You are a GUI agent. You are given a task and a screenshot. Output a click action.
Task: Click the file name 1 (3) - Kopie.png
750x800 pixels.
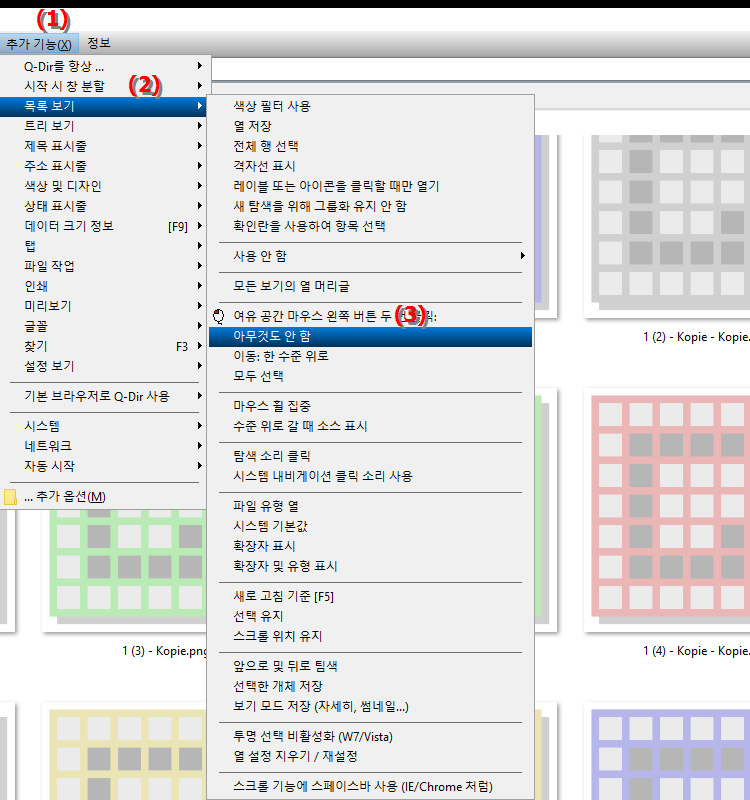(x=164, y=651)
